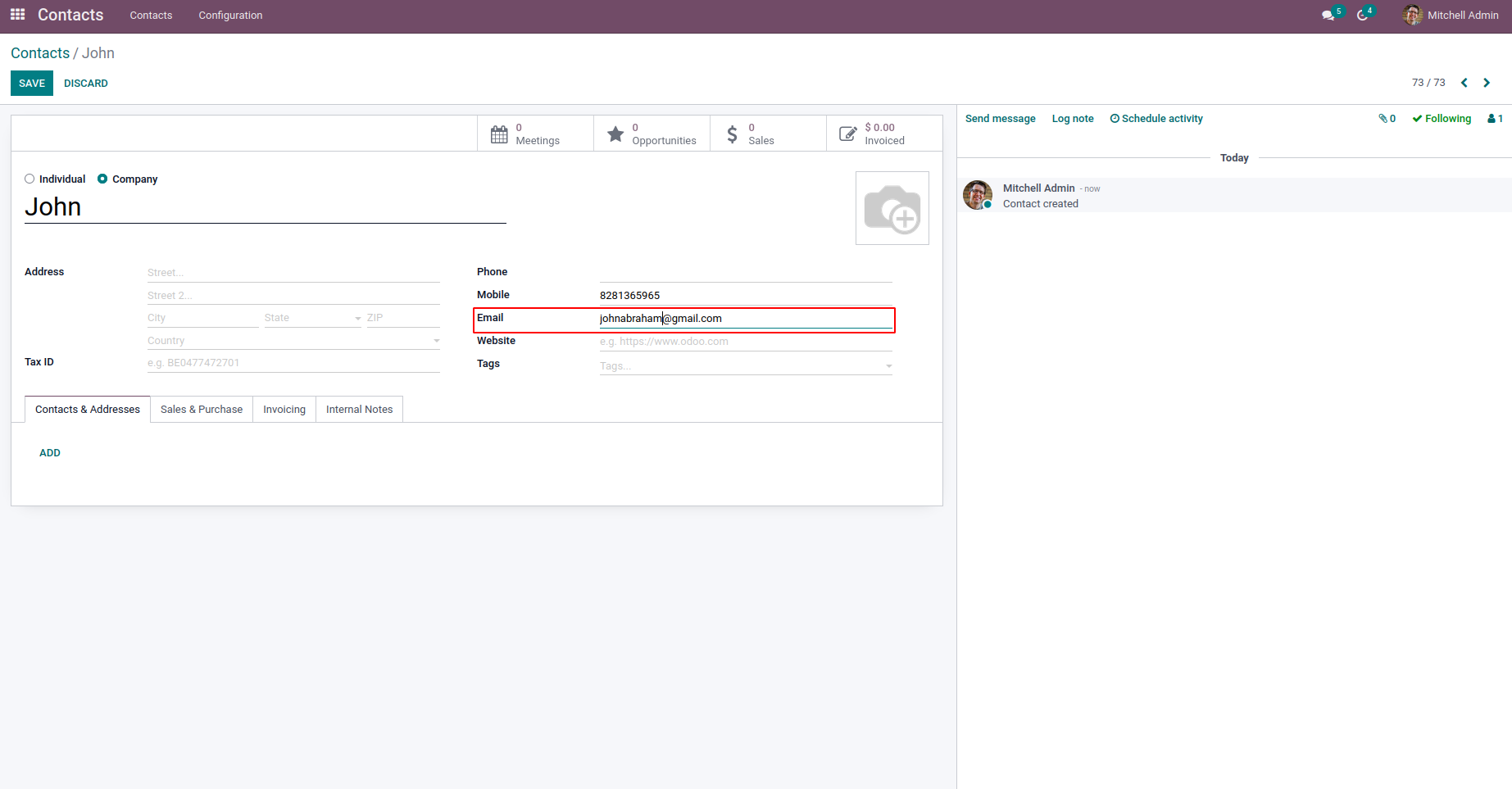Select the Individual radio button
The image size is (1512, 789).
[30, 179]
